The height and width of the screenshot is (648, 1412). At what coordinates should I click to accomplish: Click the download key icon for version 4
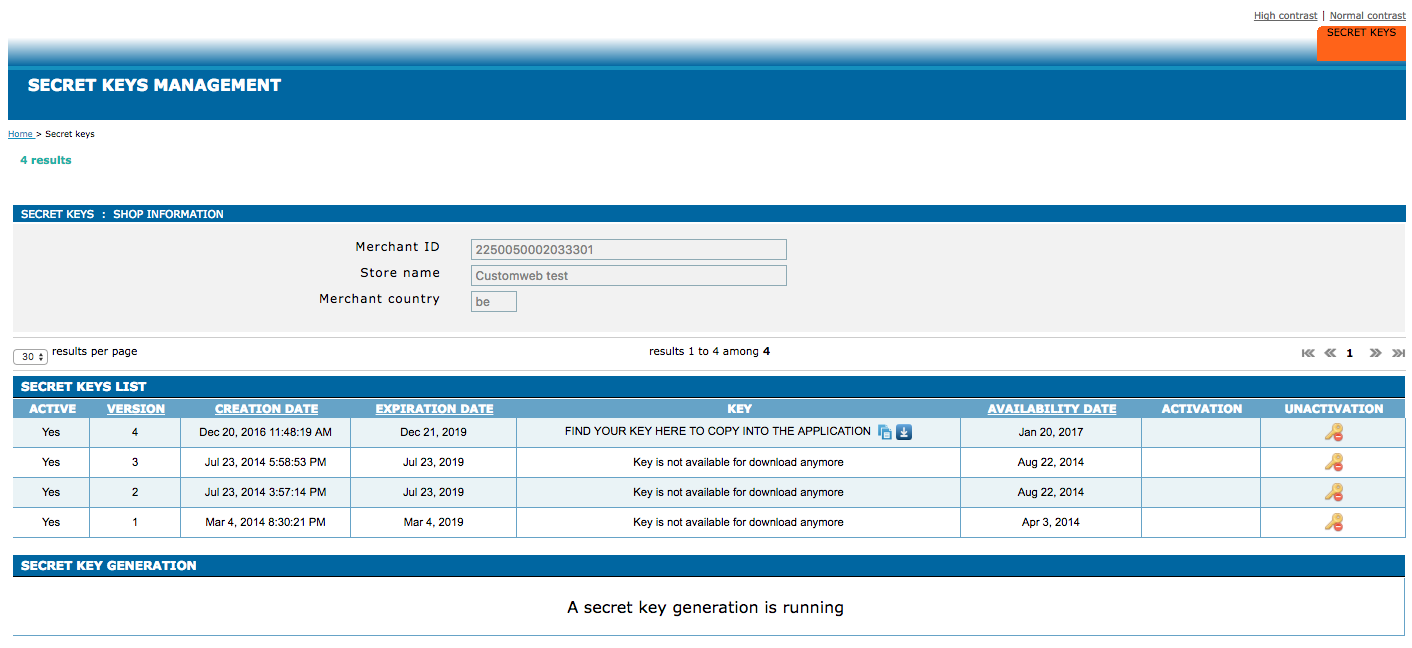[x=904, y=432]
